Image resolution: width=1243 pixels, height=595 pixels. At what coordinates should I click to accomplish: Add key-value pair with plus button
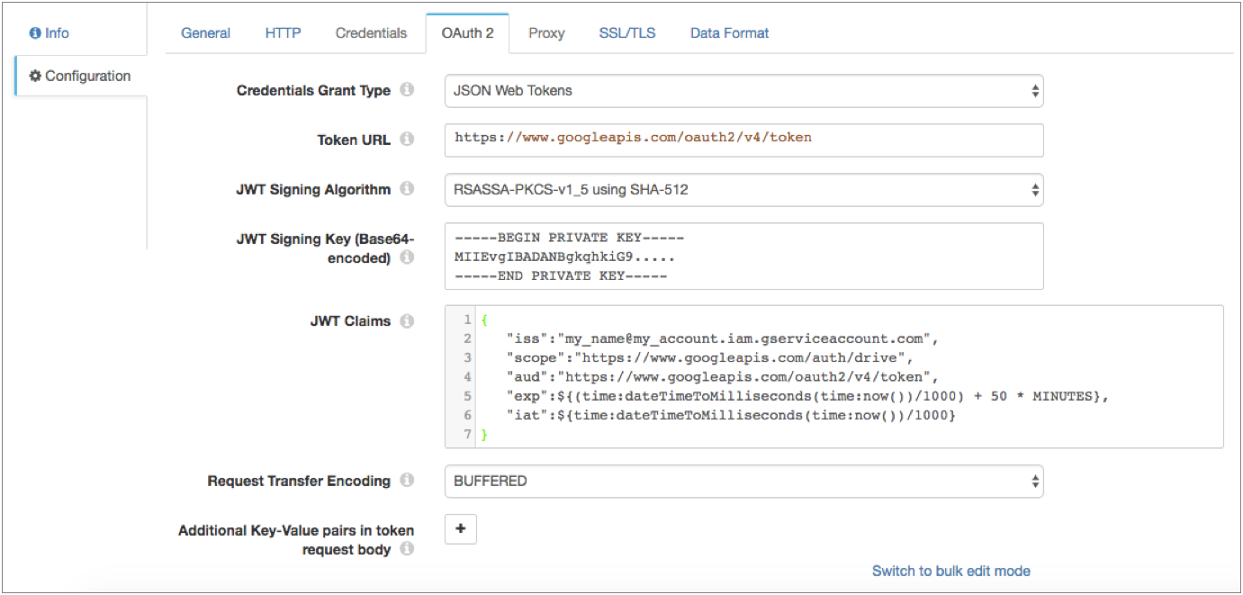[460, 530]
